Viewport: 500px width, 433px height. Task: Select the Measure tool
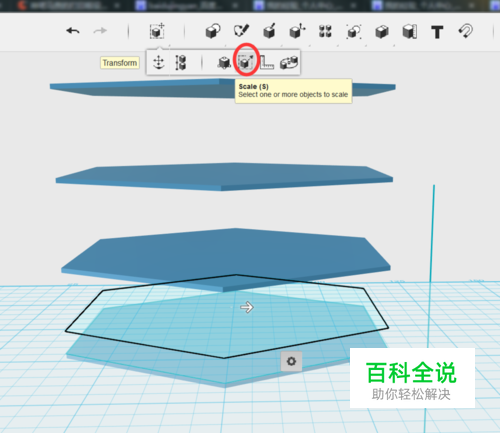pyautogui.click(x=410, y=32)
